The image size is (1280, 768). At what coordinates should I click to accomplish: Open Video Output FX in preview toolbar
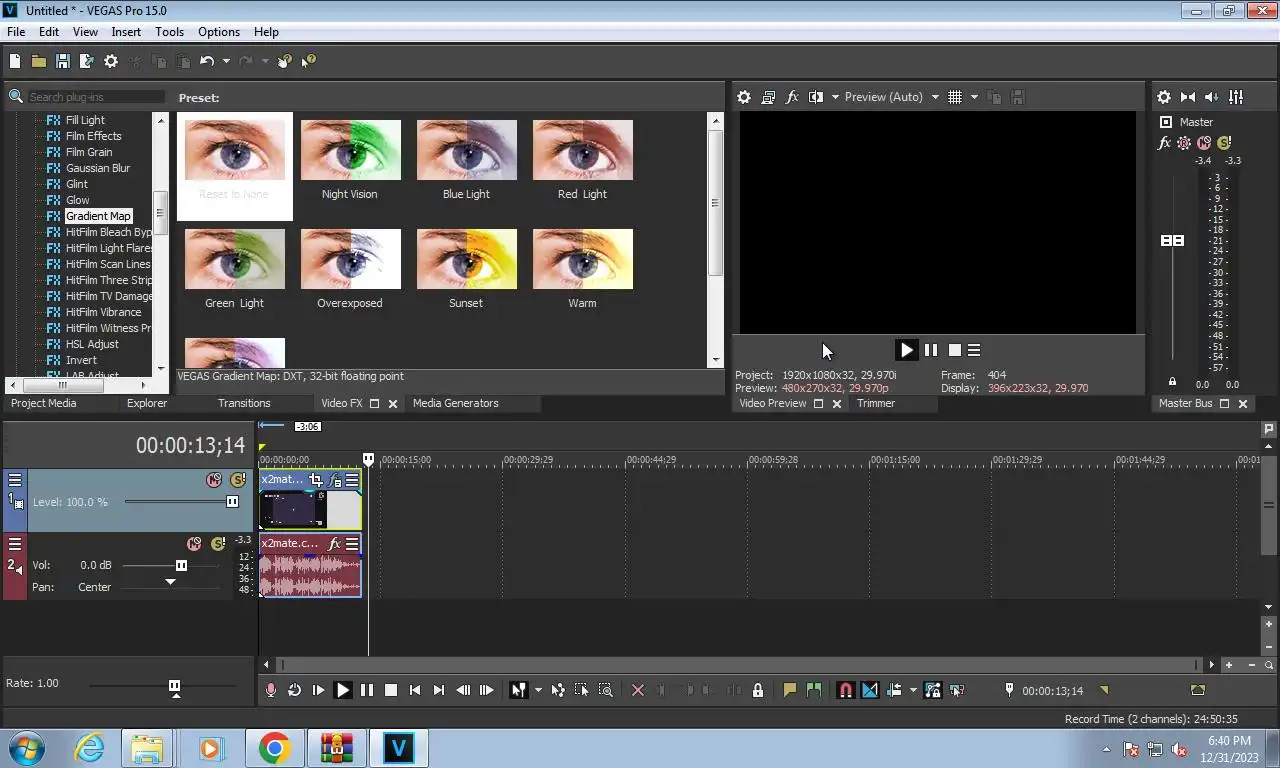(x=792, y=97)
